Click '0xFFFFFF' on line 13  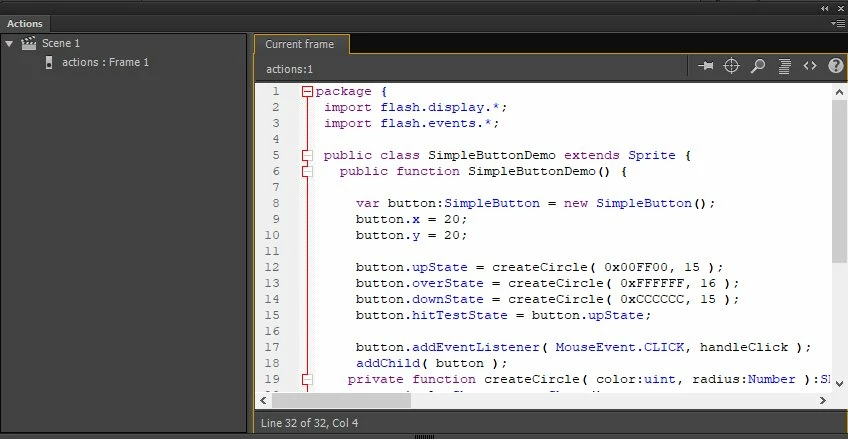click(x=652, y=283)
